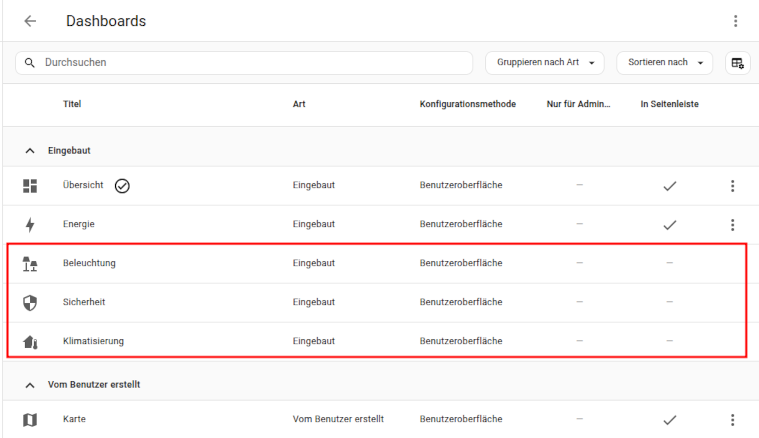Click sidebar checkmark in Energie row

click(x=669, y=225)
